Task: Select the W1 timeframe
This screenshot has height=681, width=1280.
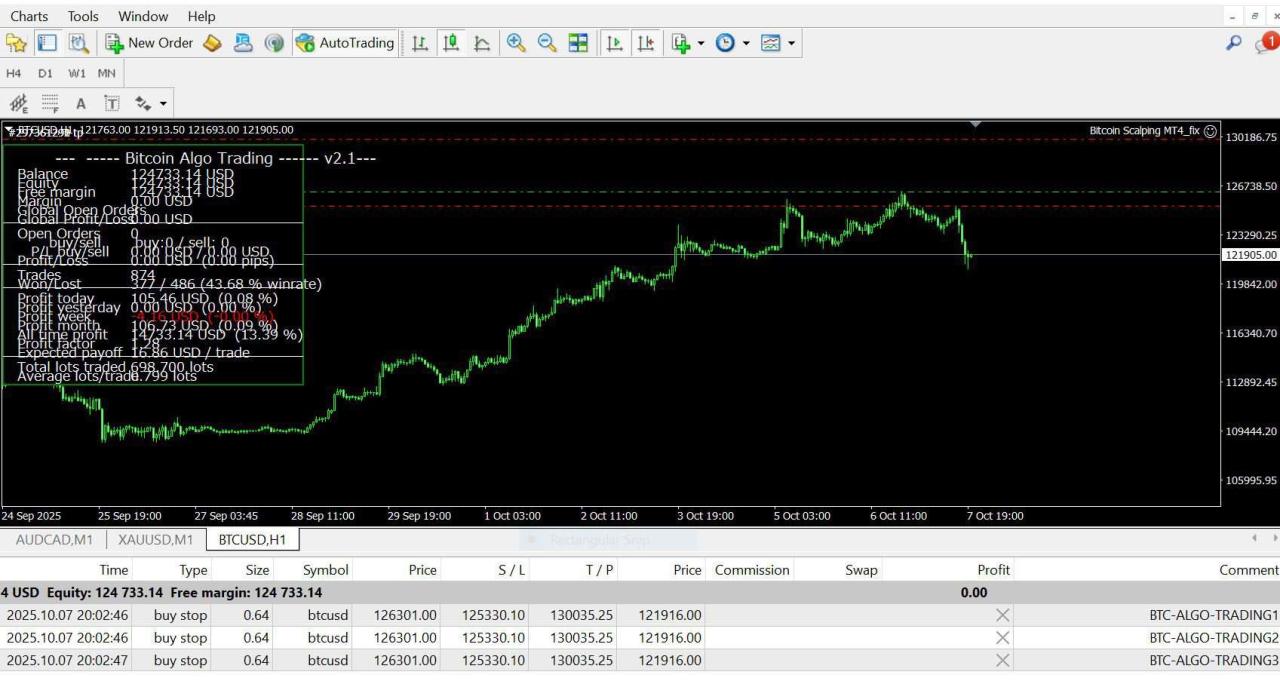Action: coord(76,73)
